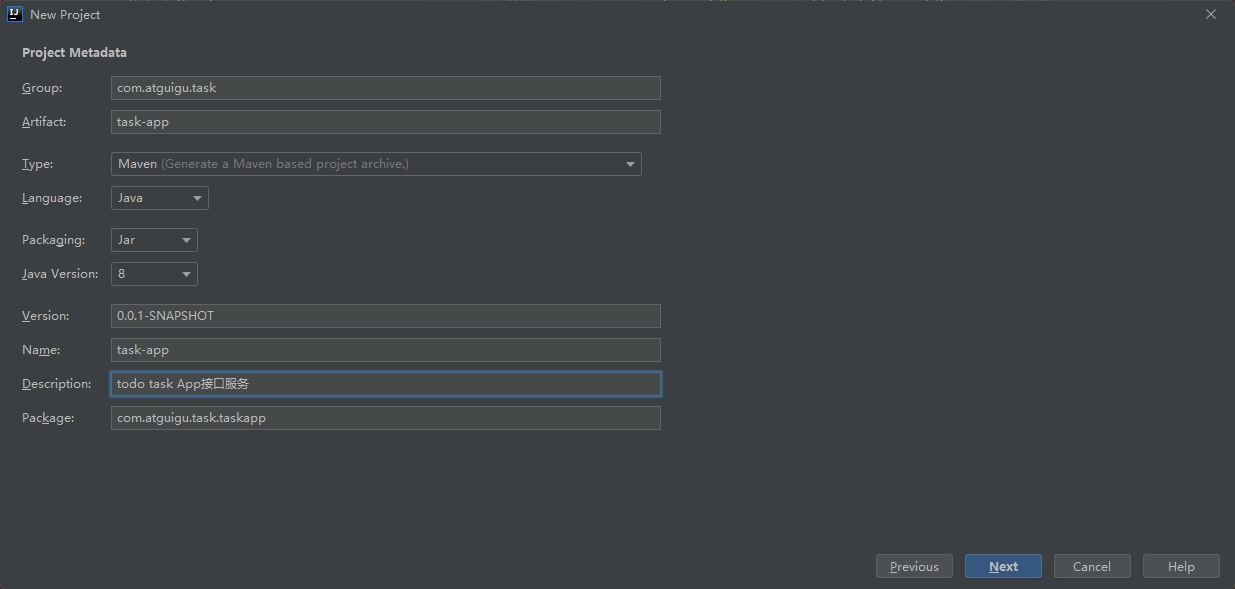The height and width of the screenshot is (589, 1235).
Task: Close the New Project dialog
Action: [1211, 15]
